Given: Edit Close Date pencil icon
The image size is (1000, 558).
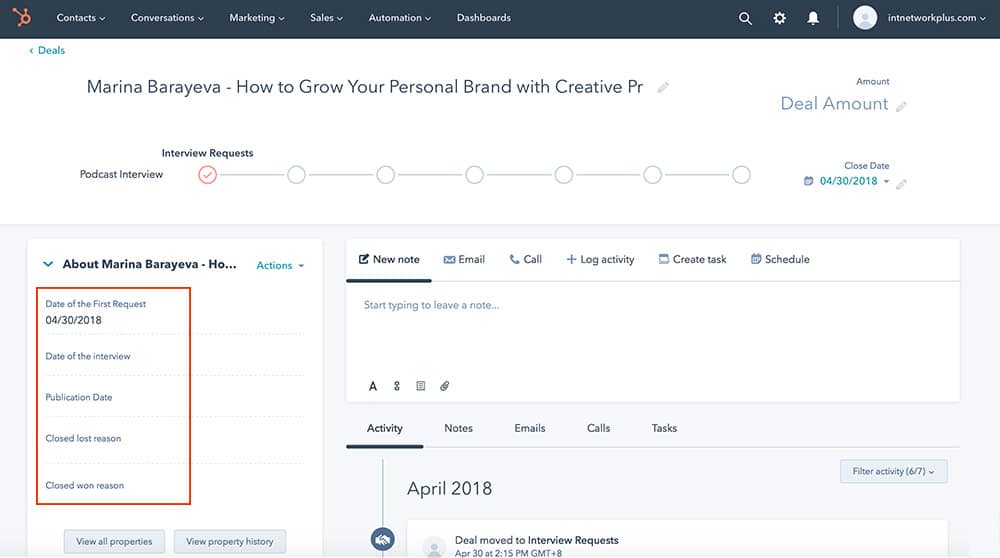Looking at the screenshot, I should pos(901,184).
